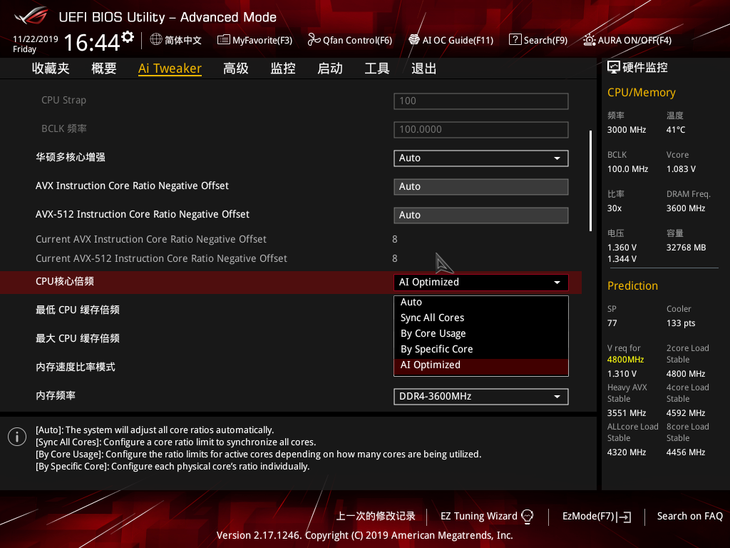
Task: Click AURA ON/OFF(F4) label
Action: (x=635, y=41)
